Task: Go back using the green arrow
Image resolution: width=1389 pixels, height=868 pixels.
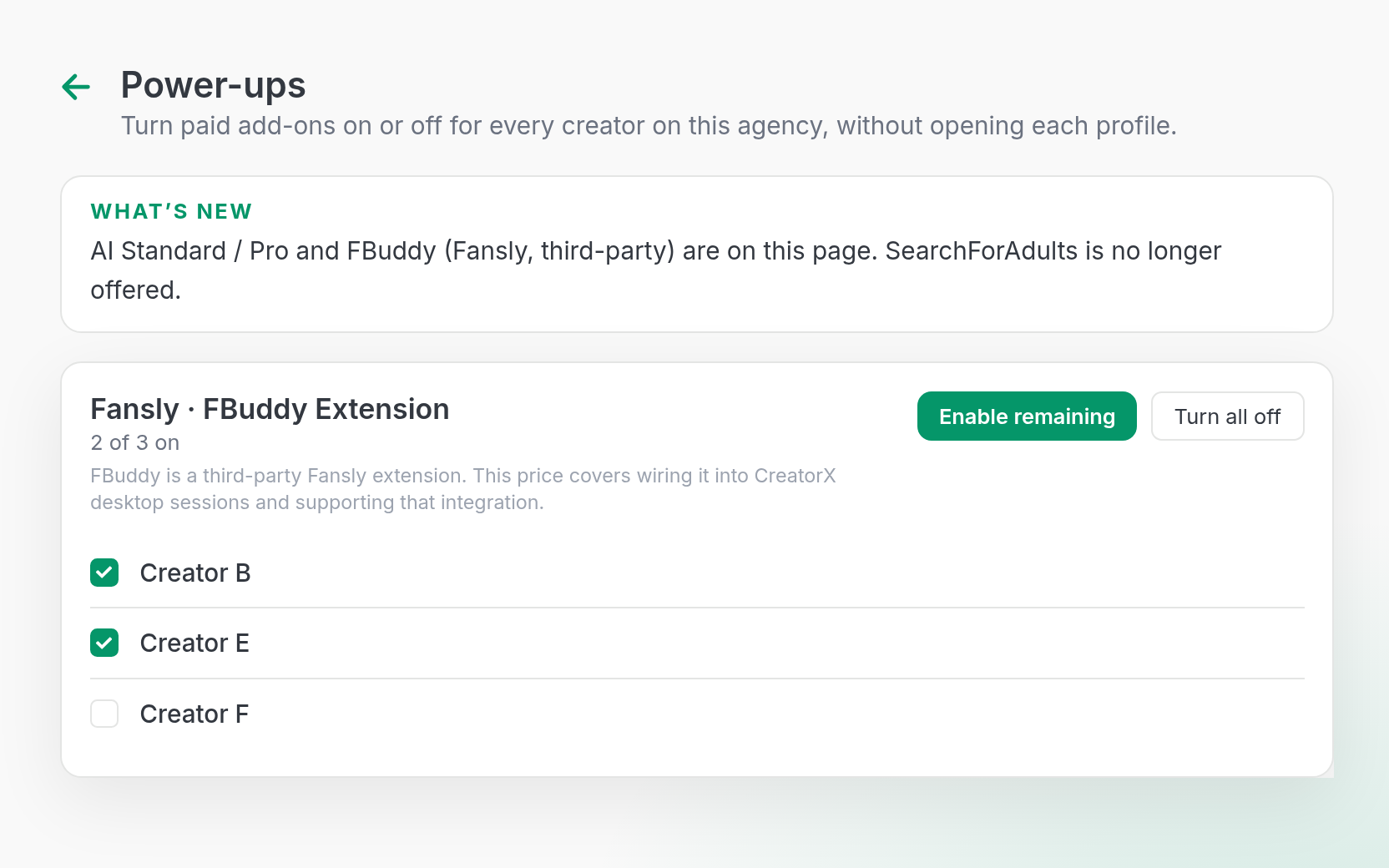Action: pos(76,87)
